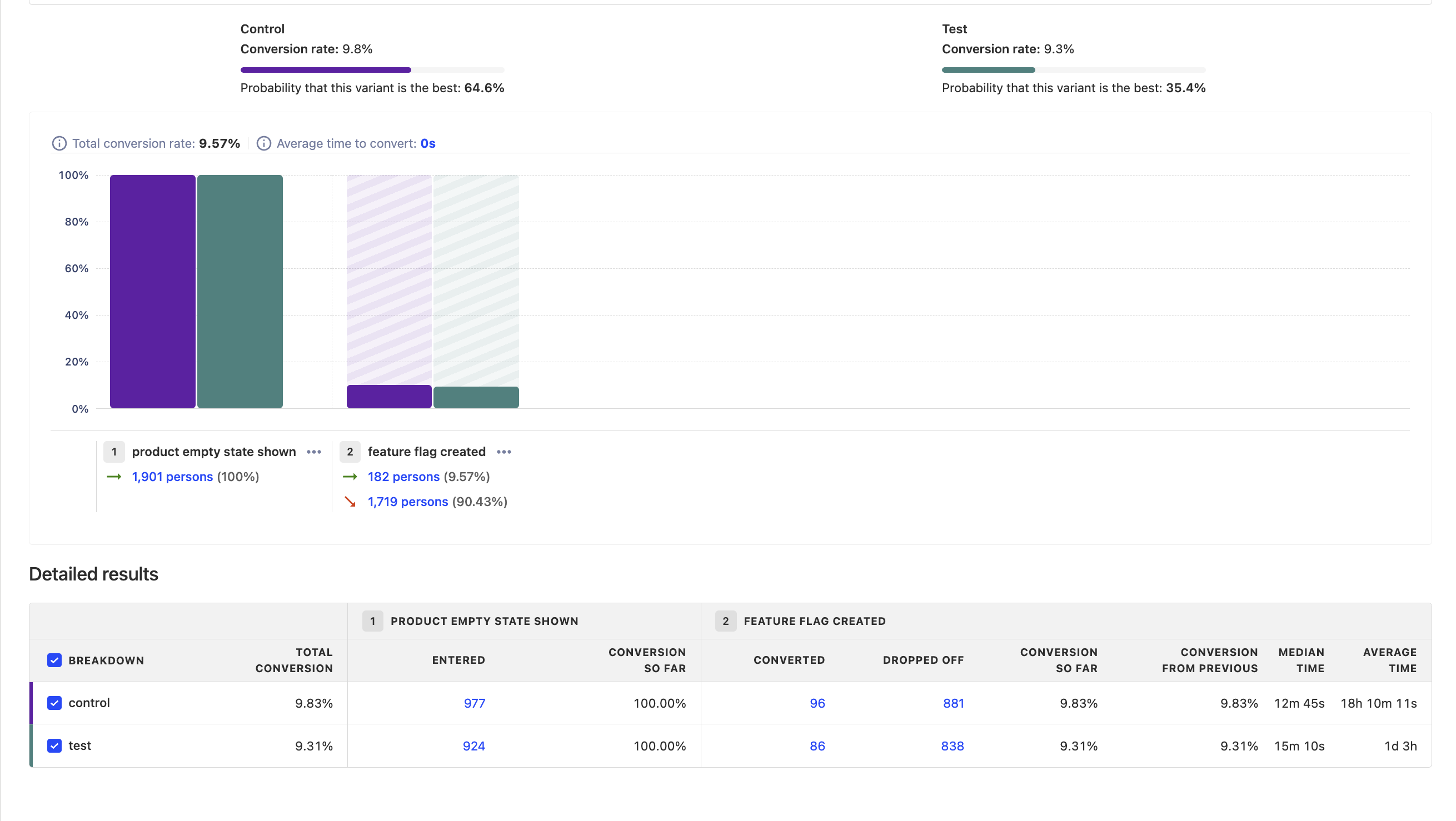View the 1,719 persons dropped off
1456x821 pixels.
(x=407, y=502)
